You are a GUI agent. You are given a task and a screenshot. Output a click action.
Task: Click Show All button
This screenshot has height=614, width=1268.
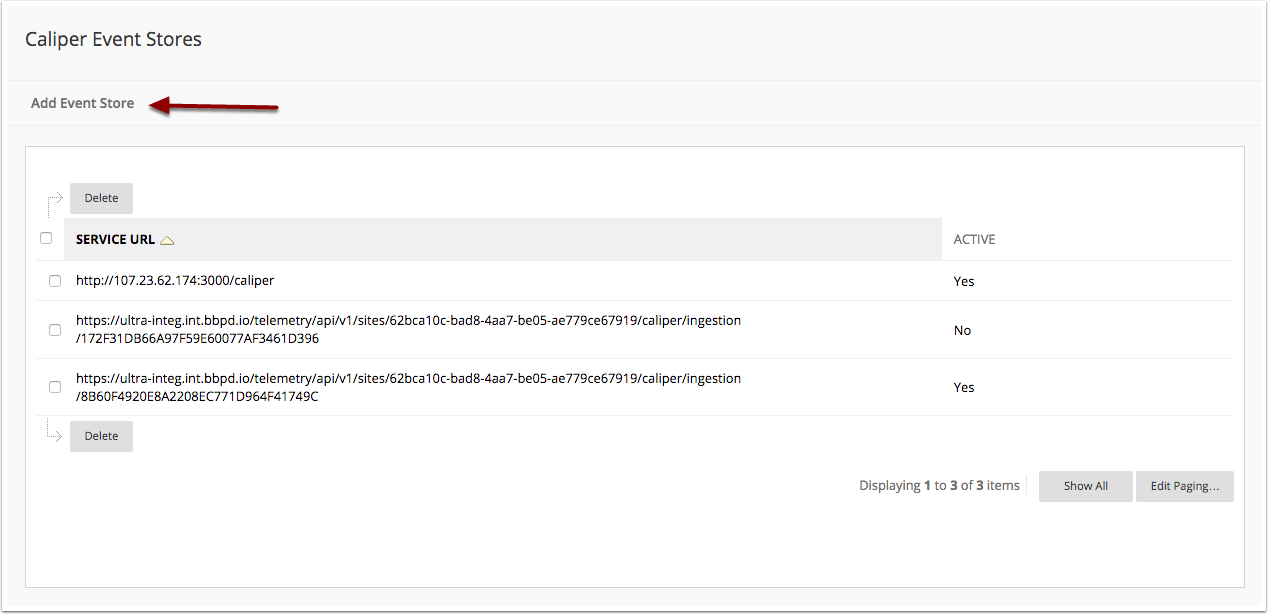tap(1086, 486)
